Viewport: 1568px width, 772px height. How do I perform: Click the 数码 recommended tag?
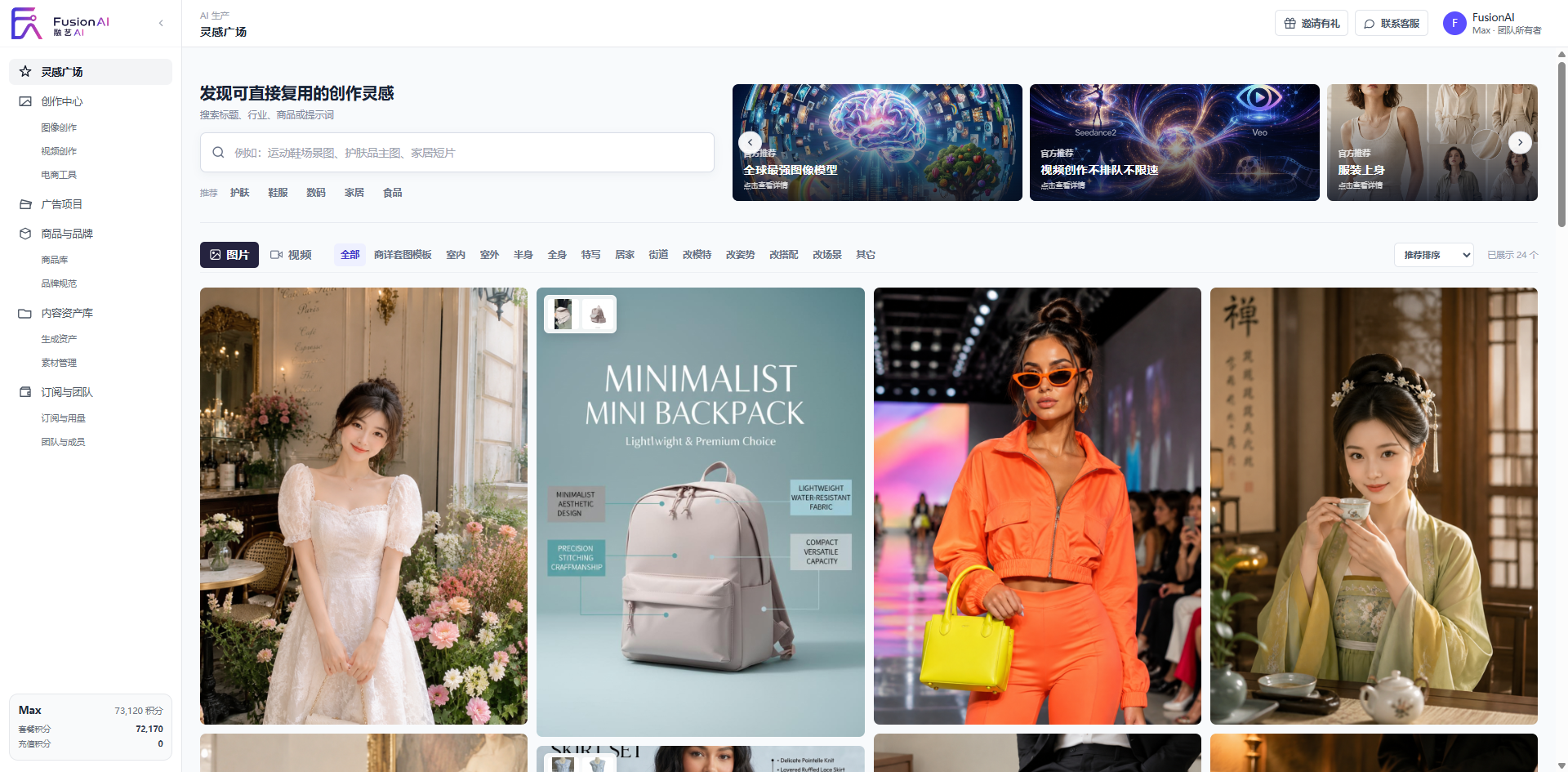pyautogui.click(x=316, y=193)
